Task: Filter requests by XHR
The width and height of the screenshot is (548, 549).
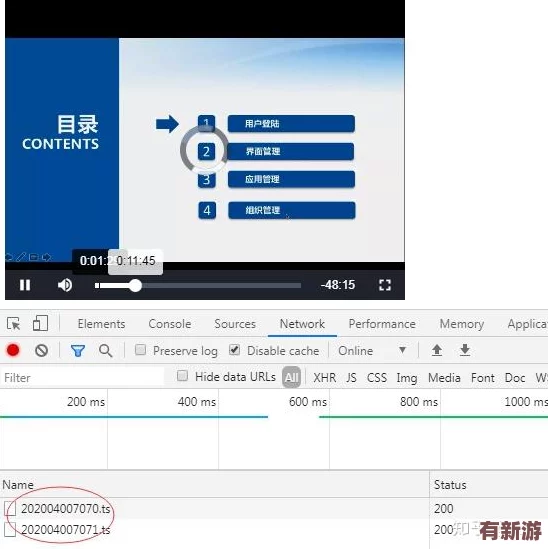Action: pyautogui.click(x=325, y=378)
